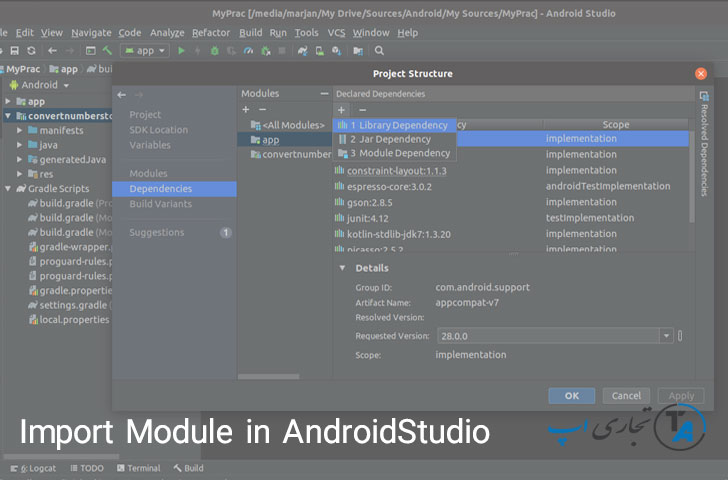Click the Profile app gauge icon
Viewport: 728px width, 480px height.
tap(248, 51)
